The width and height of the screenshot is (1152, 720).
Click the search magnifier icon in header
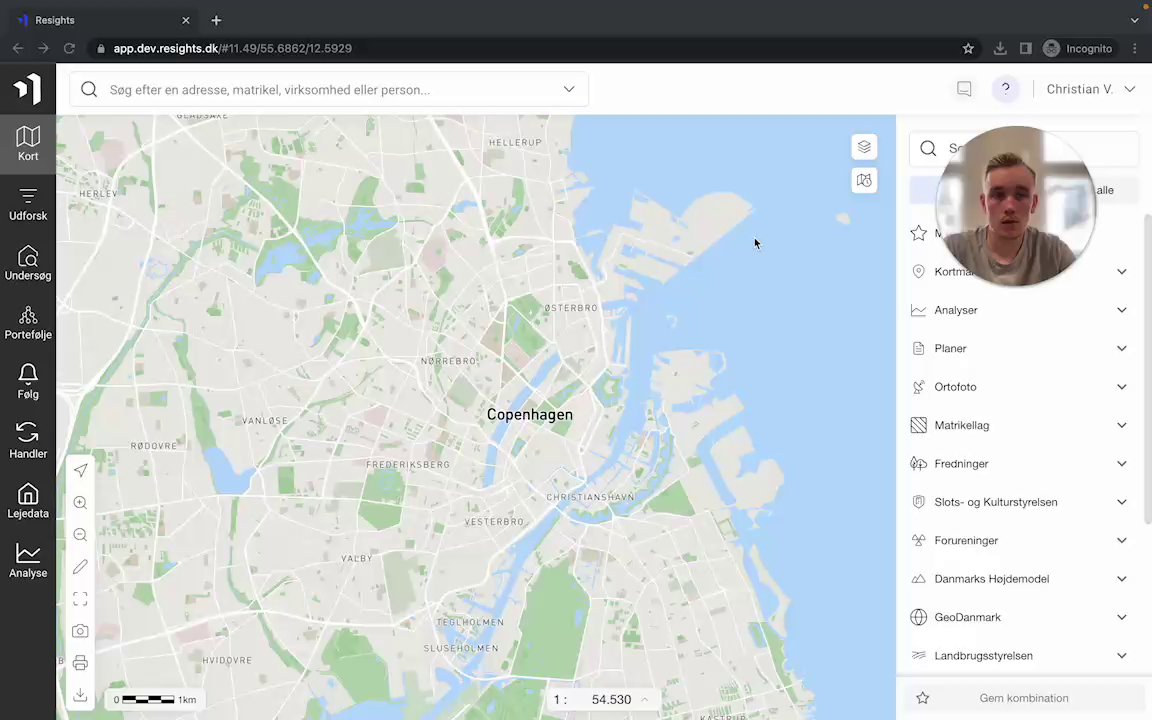click(89, 90)
